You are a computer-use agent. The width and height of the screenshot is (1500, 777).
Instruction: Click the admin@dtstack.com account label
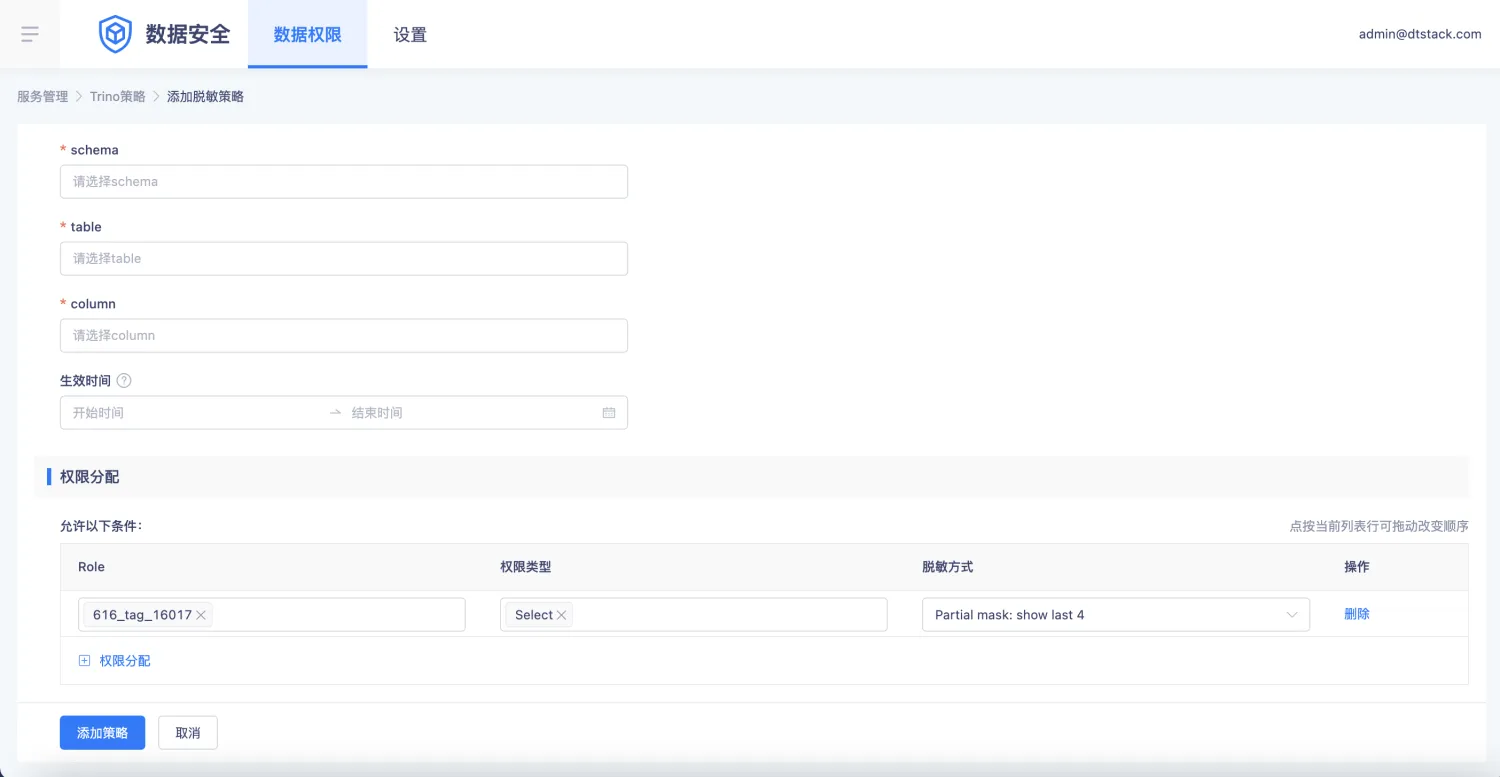click(1419, 34)
